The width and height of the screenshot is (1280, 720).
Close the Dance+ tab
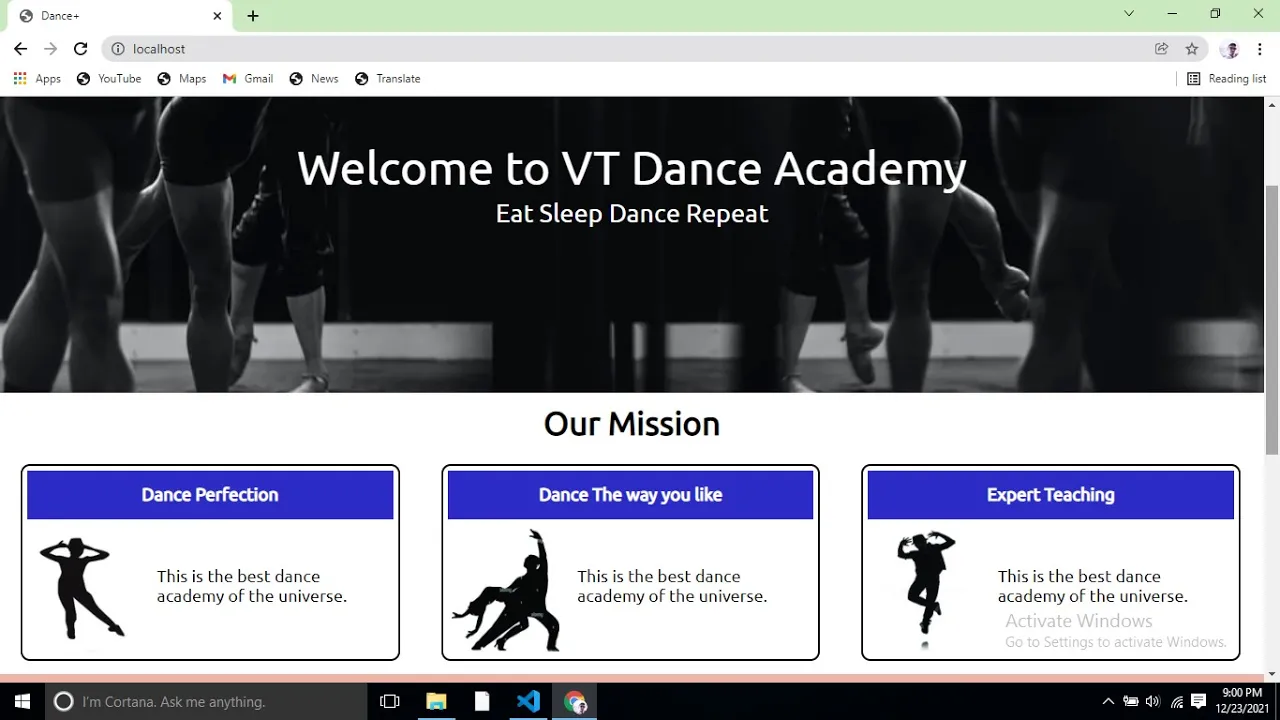tap(217, 16)
